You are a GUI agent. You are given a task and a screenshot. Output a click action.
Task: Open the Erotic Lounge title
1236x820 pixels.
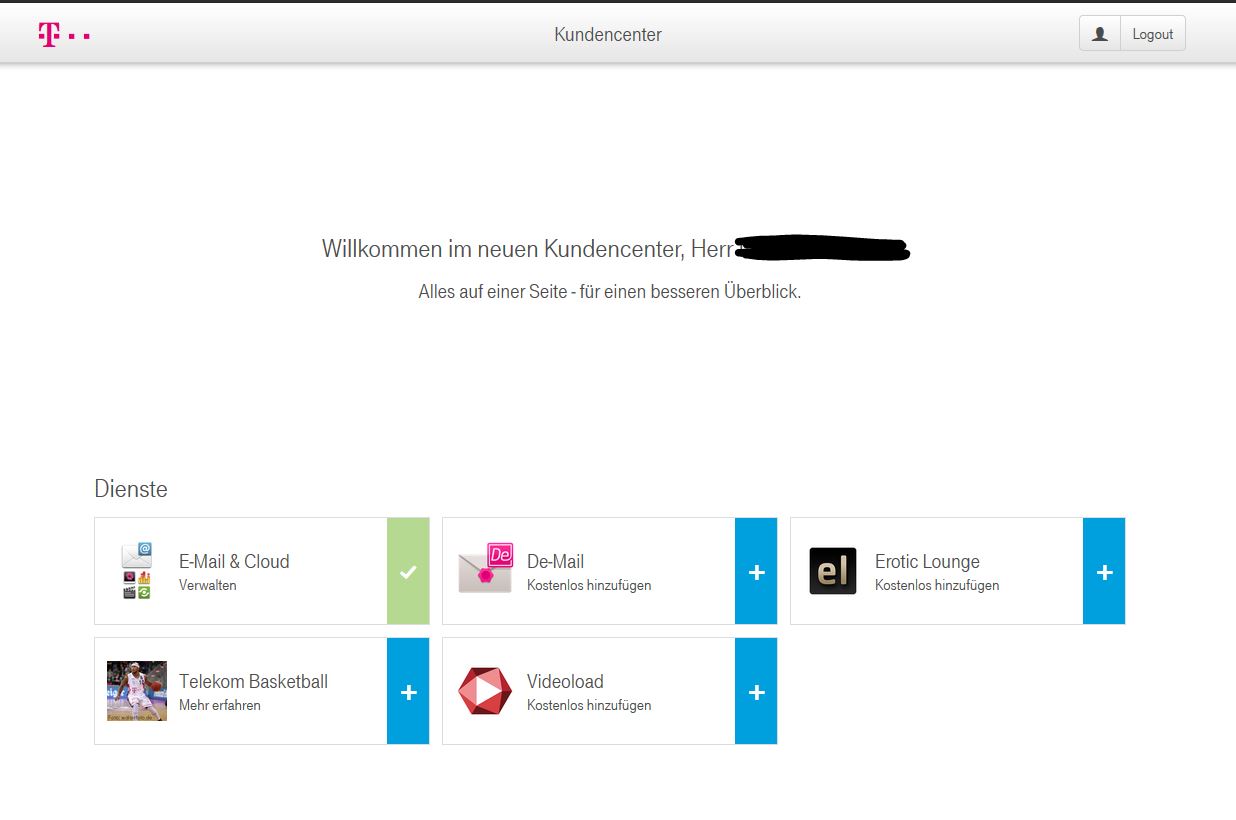click(x=927, y=562)
